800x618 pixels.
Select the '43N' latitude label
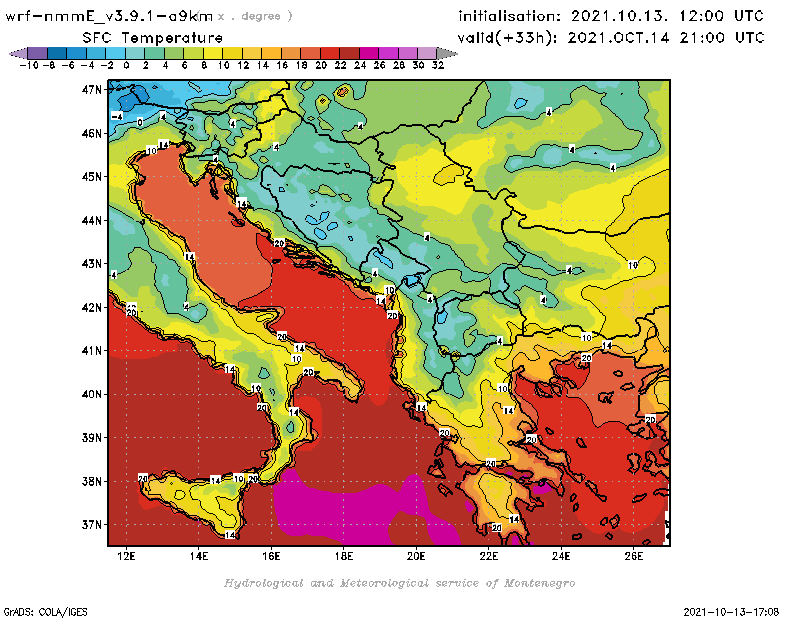(92, 264)
